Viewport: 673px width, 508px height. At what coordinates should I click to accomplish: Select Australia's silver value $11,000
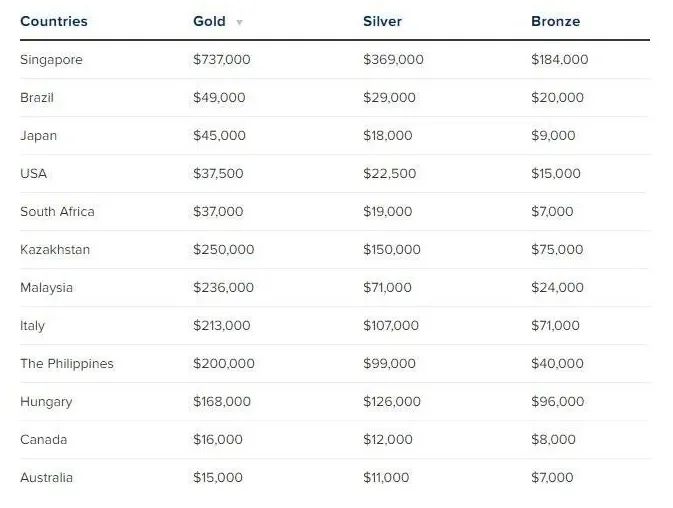pos(386,477)
